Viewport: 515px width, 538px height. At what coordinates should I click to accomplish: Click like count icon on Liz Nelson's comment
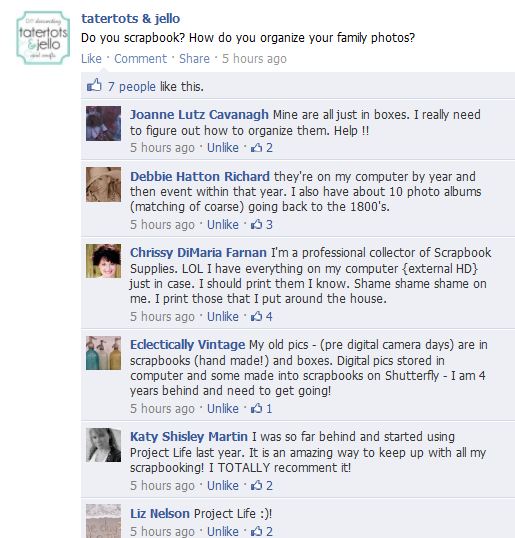point(257,531)
